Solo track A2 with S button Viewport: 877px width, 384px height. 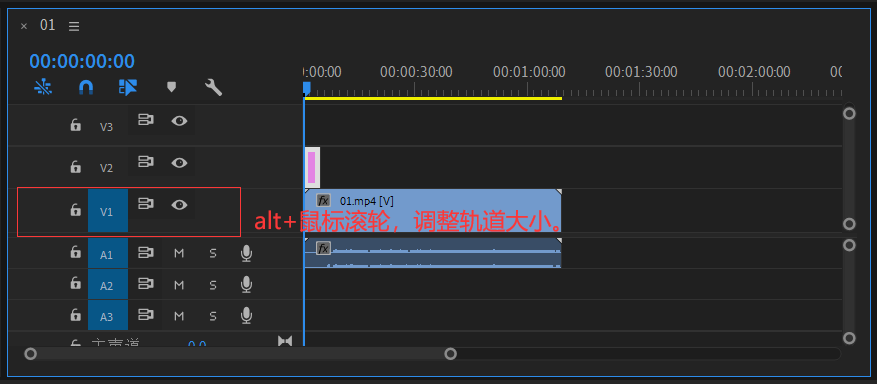click(213, 285)
